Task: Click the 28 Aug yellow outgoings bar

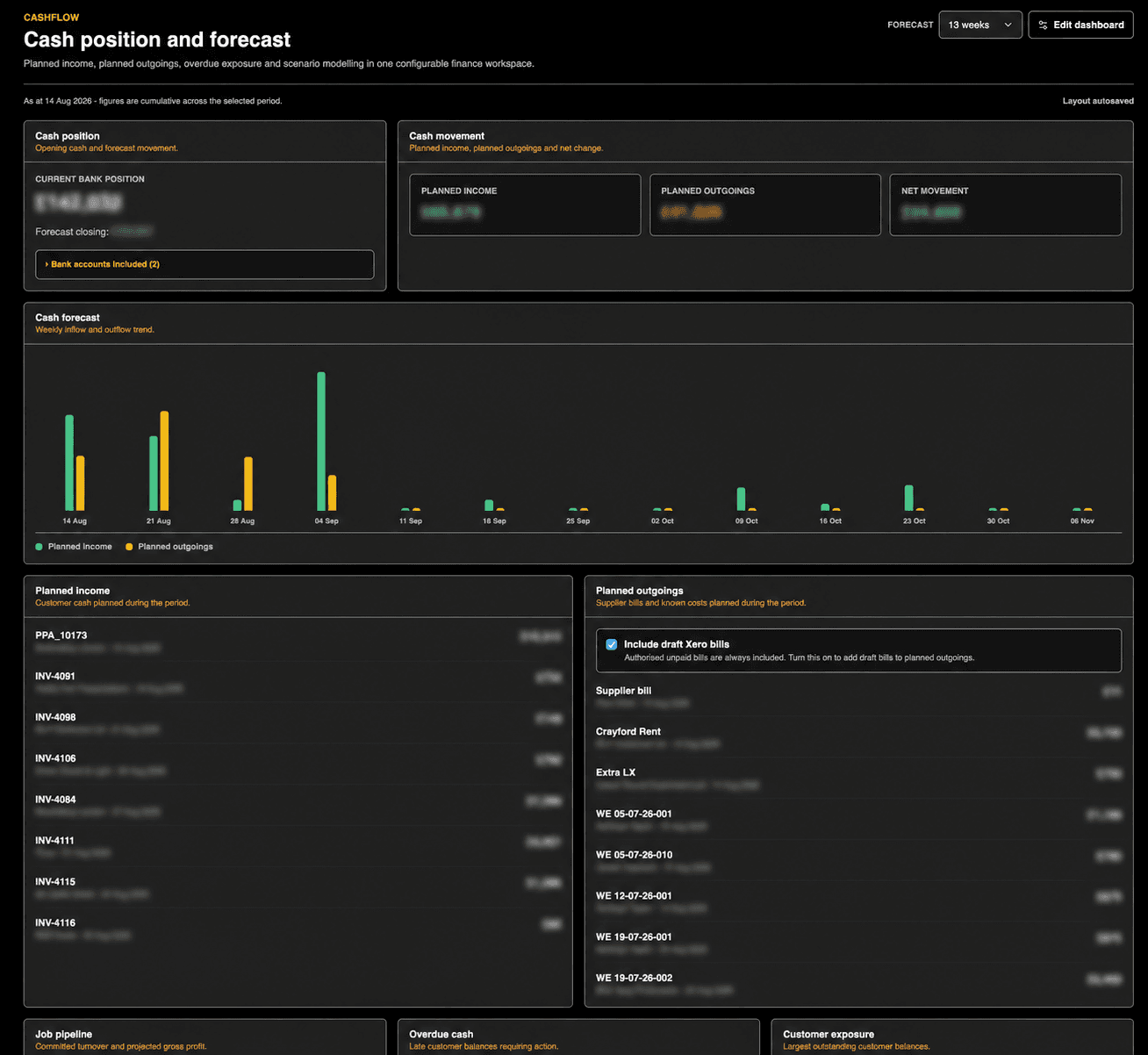Action: coord(248,484)
